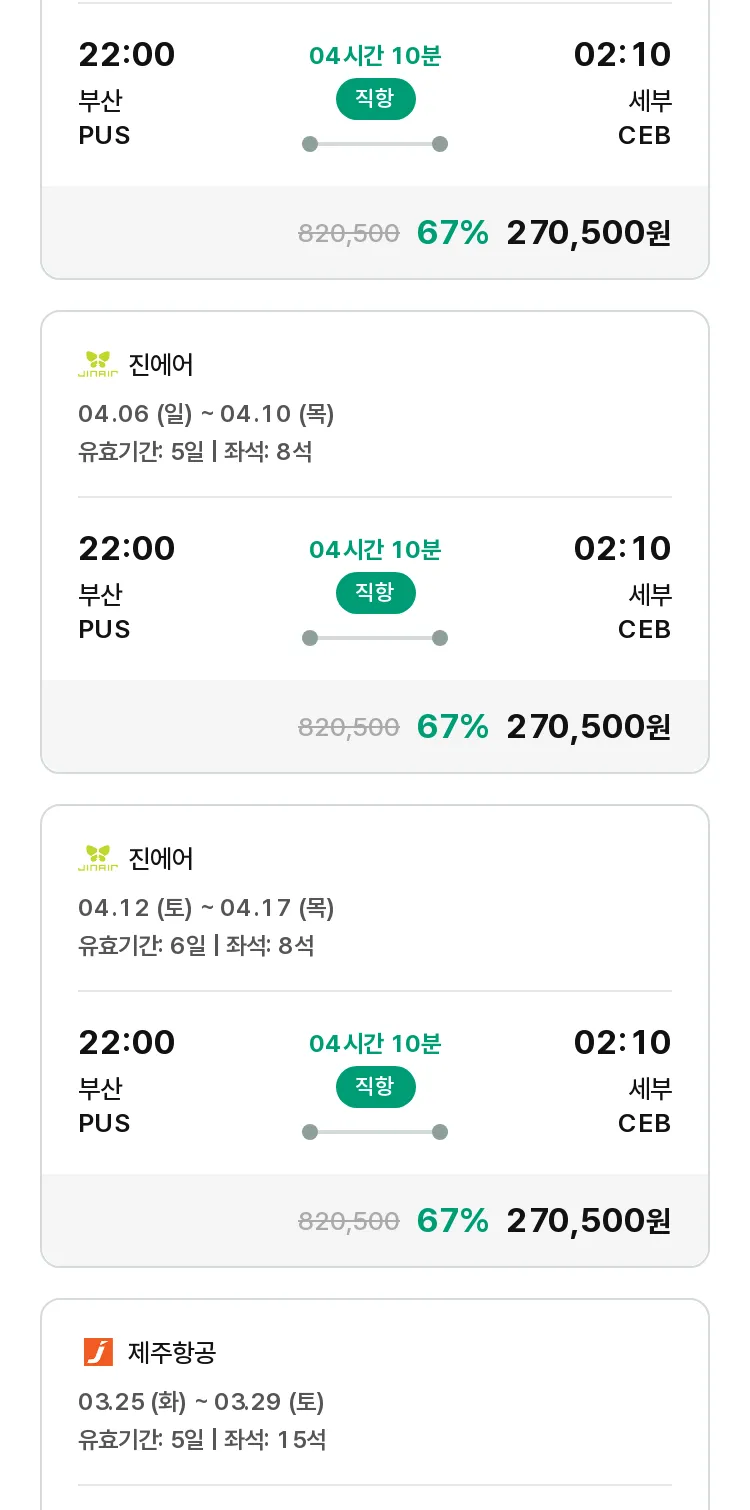750x1510 pixels.
Task: Click the Jin Air logo for the 04.06 flight
Action: point(98,364)
